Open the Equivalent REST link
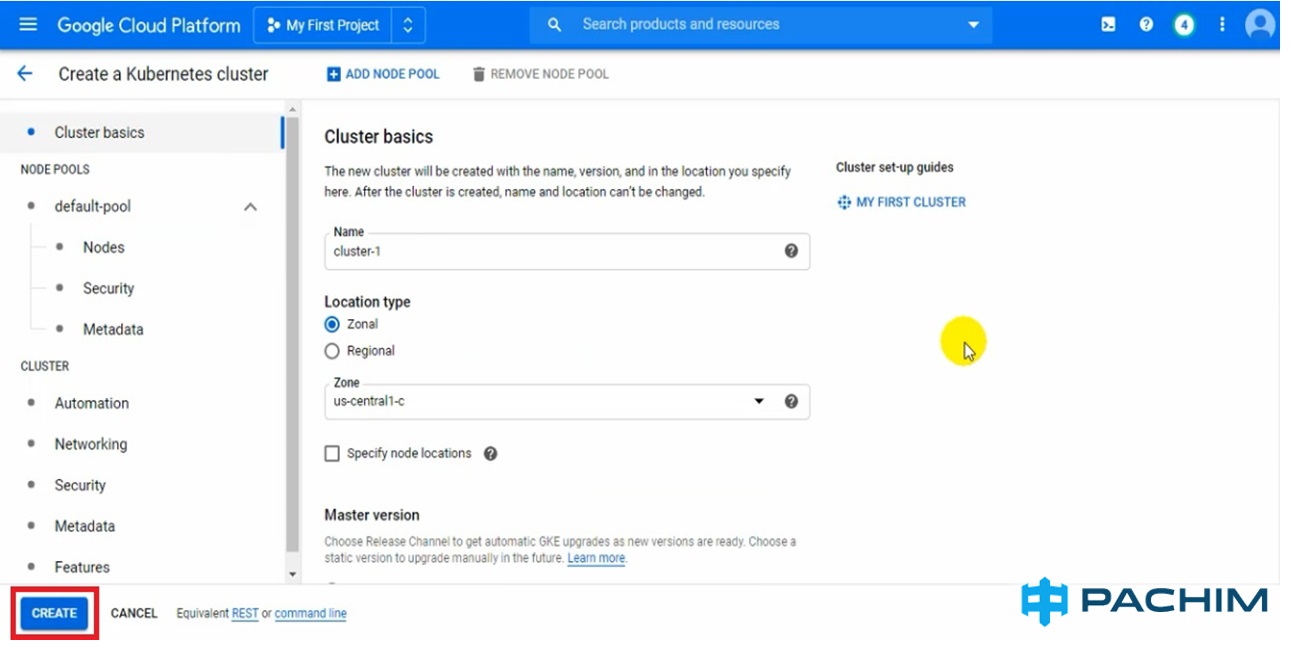Screen dimensions: 1304x665 click(245, 613)
